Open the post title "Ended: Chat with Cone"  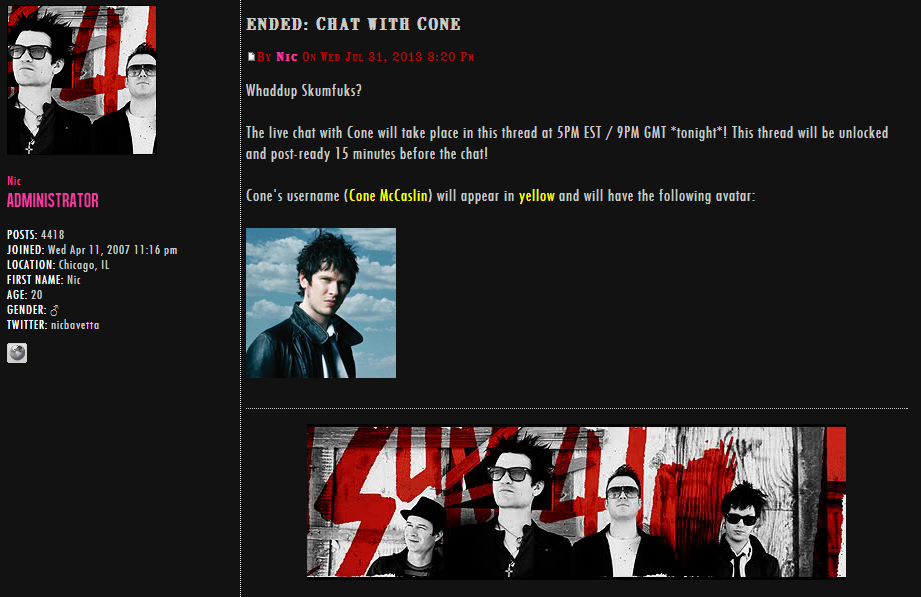tap(353, 24)
